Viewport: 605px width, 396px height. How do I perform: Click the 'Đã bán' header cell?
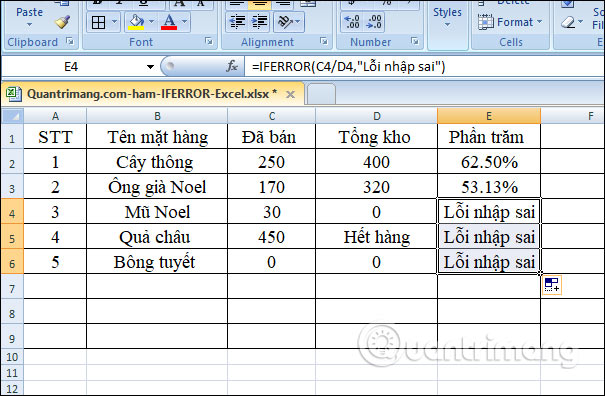[x=272, y=137]
